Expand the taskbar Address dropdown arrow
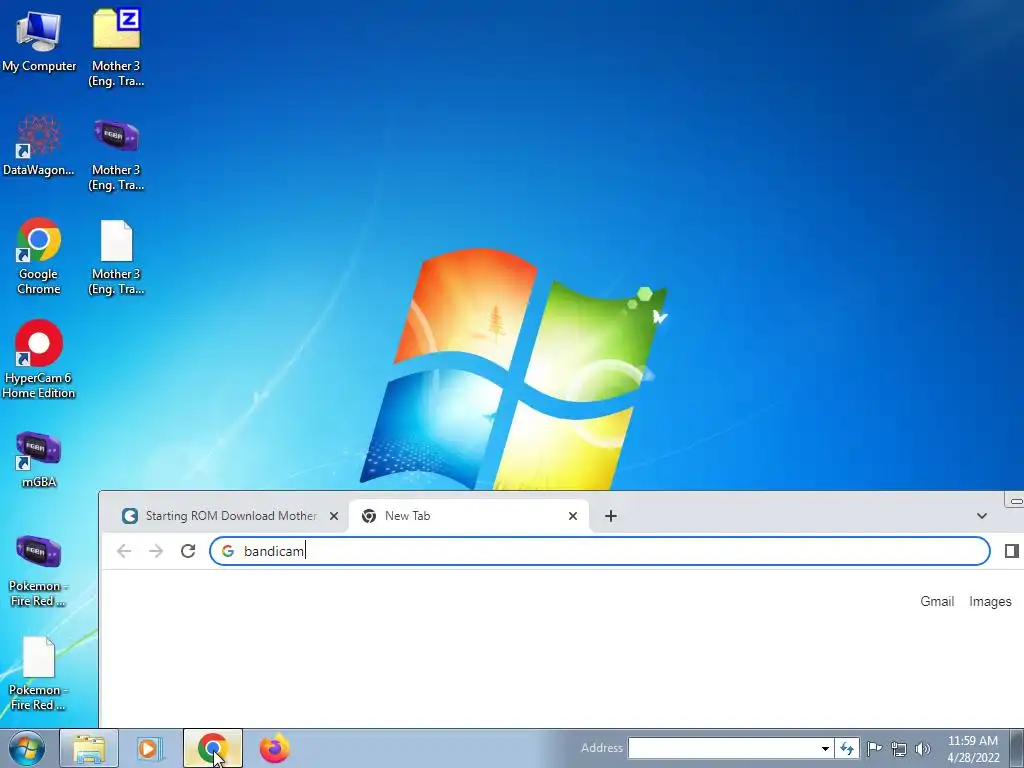Viewport: 1024px width, 768px height. 825,748
